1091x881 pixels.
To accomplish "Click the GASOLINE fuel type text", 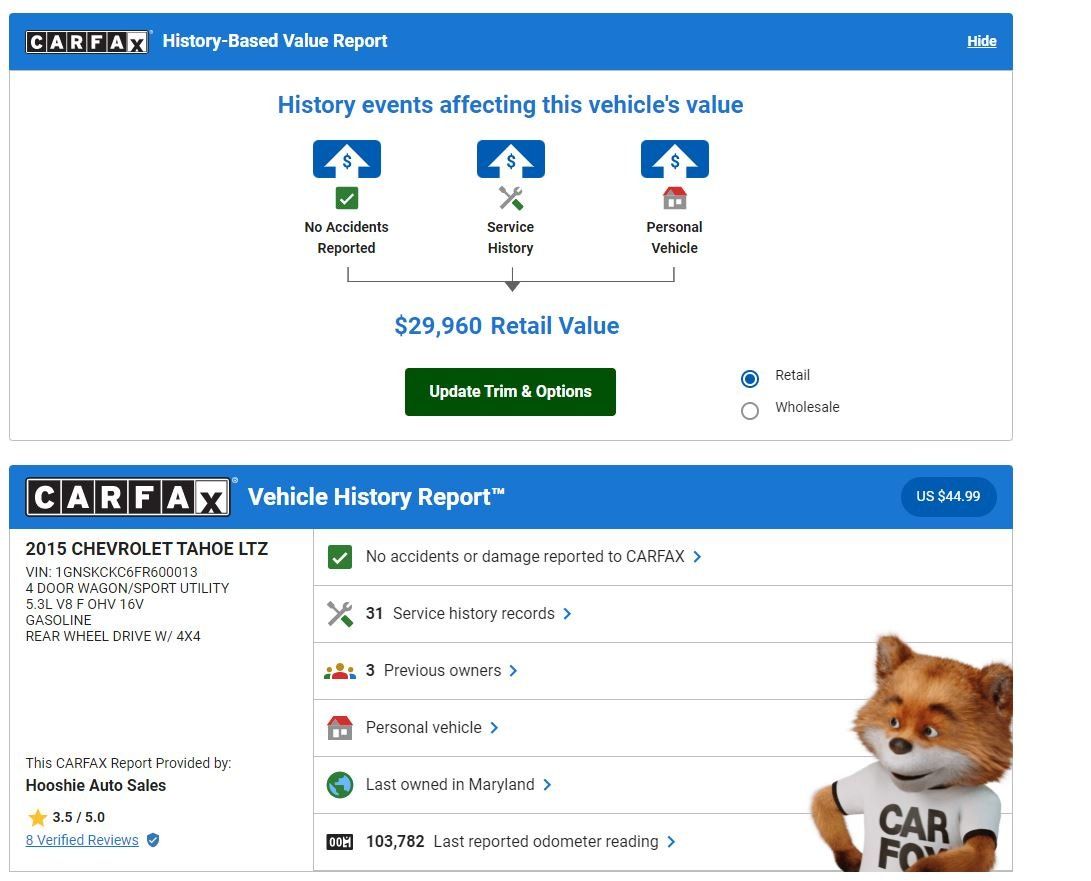I will [x=58, y=620].
